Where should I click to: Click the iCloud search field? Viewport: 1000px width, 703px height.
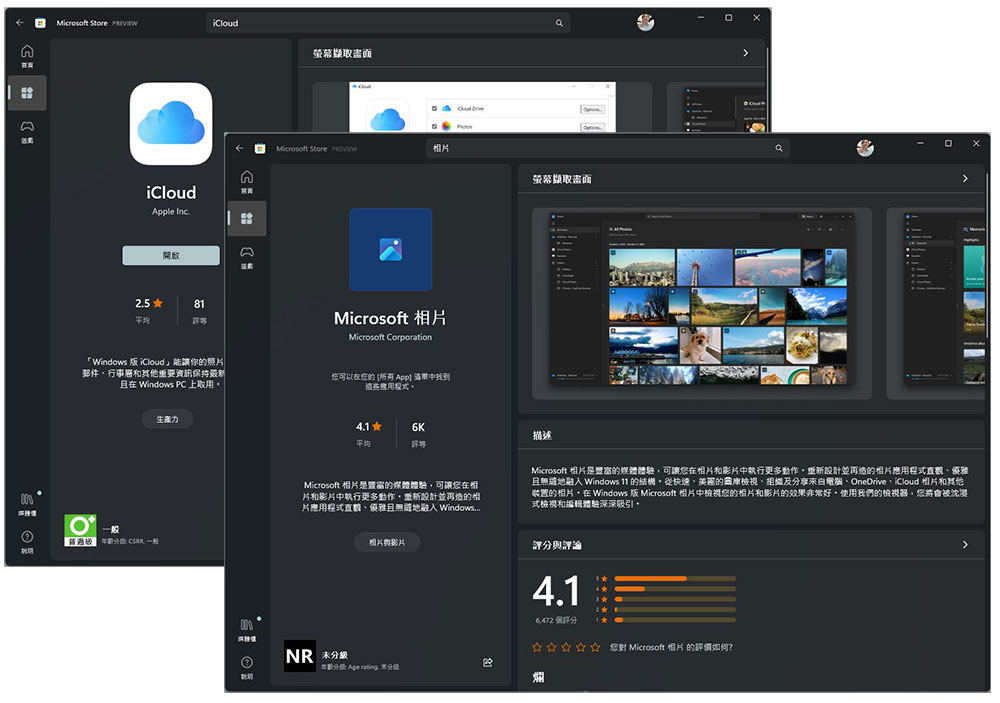click(x=388, y=23)
